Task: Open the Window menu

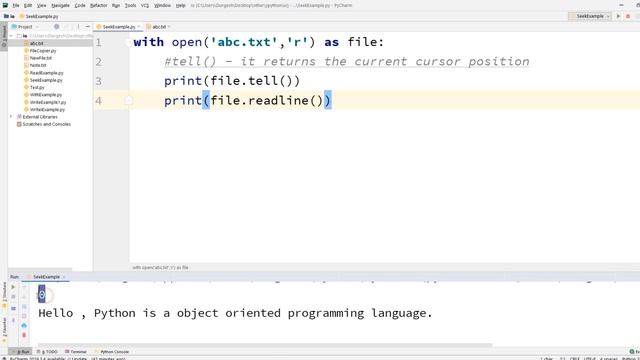Action: (x=162, y=5)
